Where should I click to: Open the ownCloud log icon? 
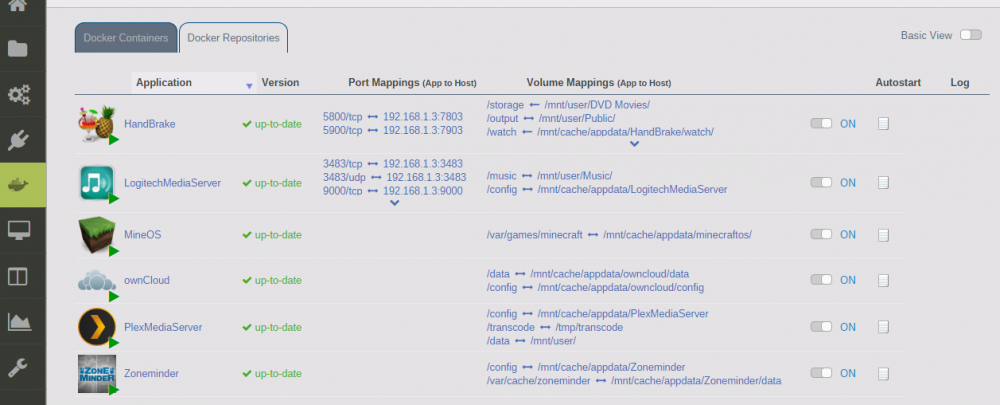click(x=883, y=280)
